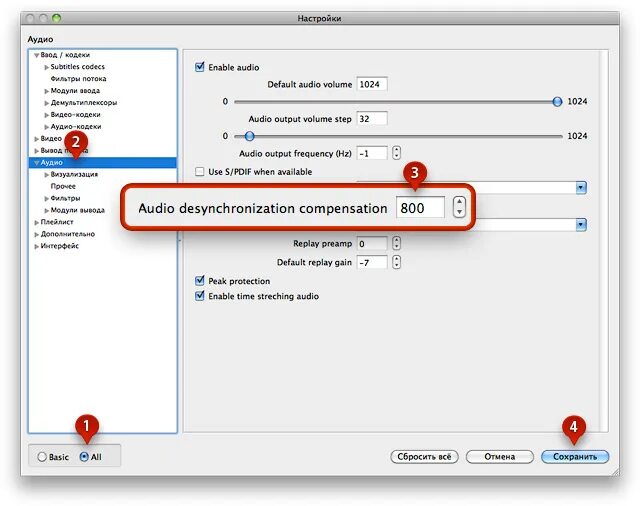
Task: Click the Отмена button
Action: point(500,457)
